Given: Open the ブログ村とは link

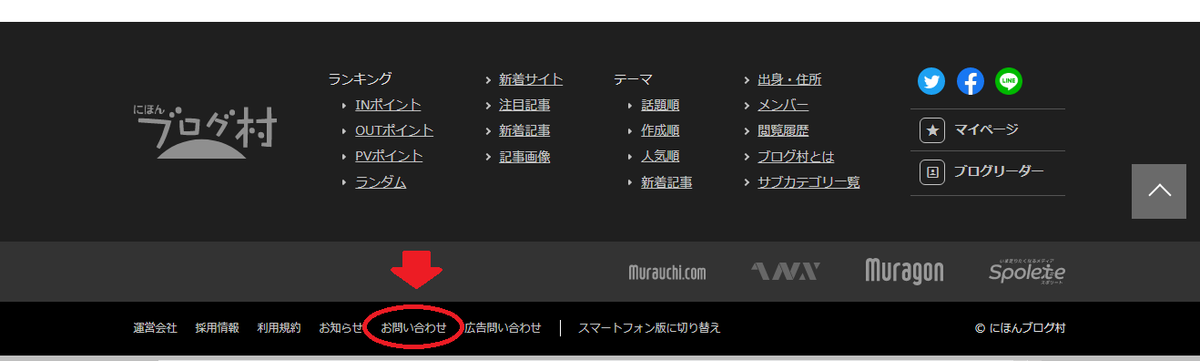Looking at the screenshot, I should click(x=796, y=157).
